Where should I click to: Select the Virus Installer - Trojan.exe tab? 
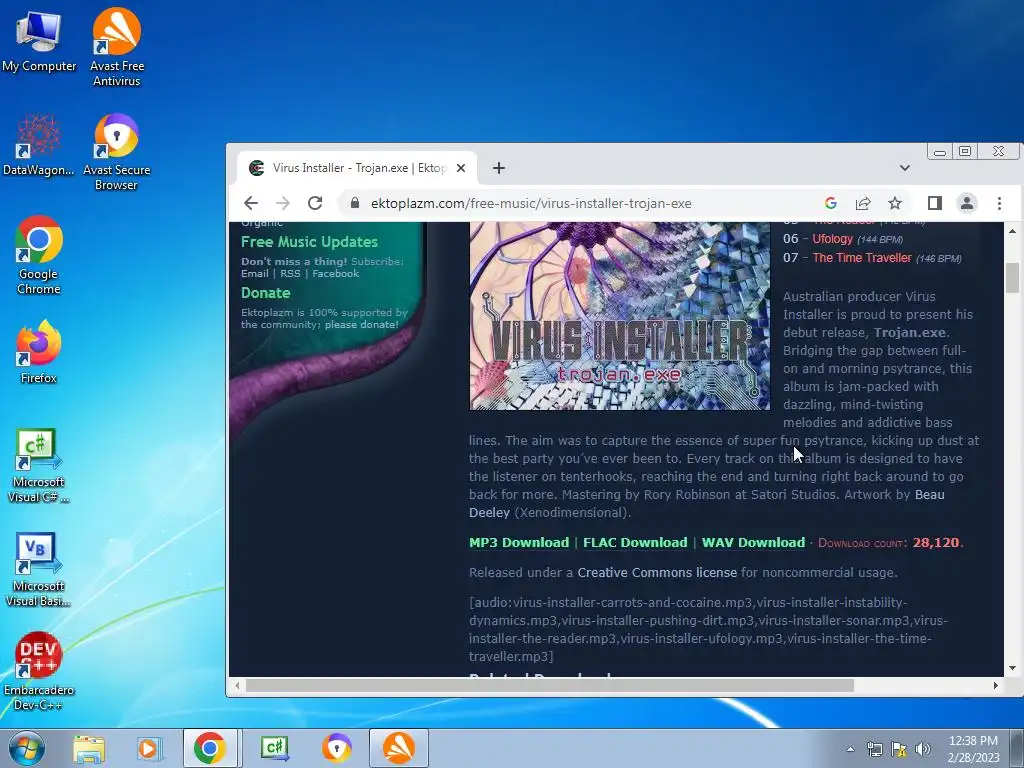point(356,168)
